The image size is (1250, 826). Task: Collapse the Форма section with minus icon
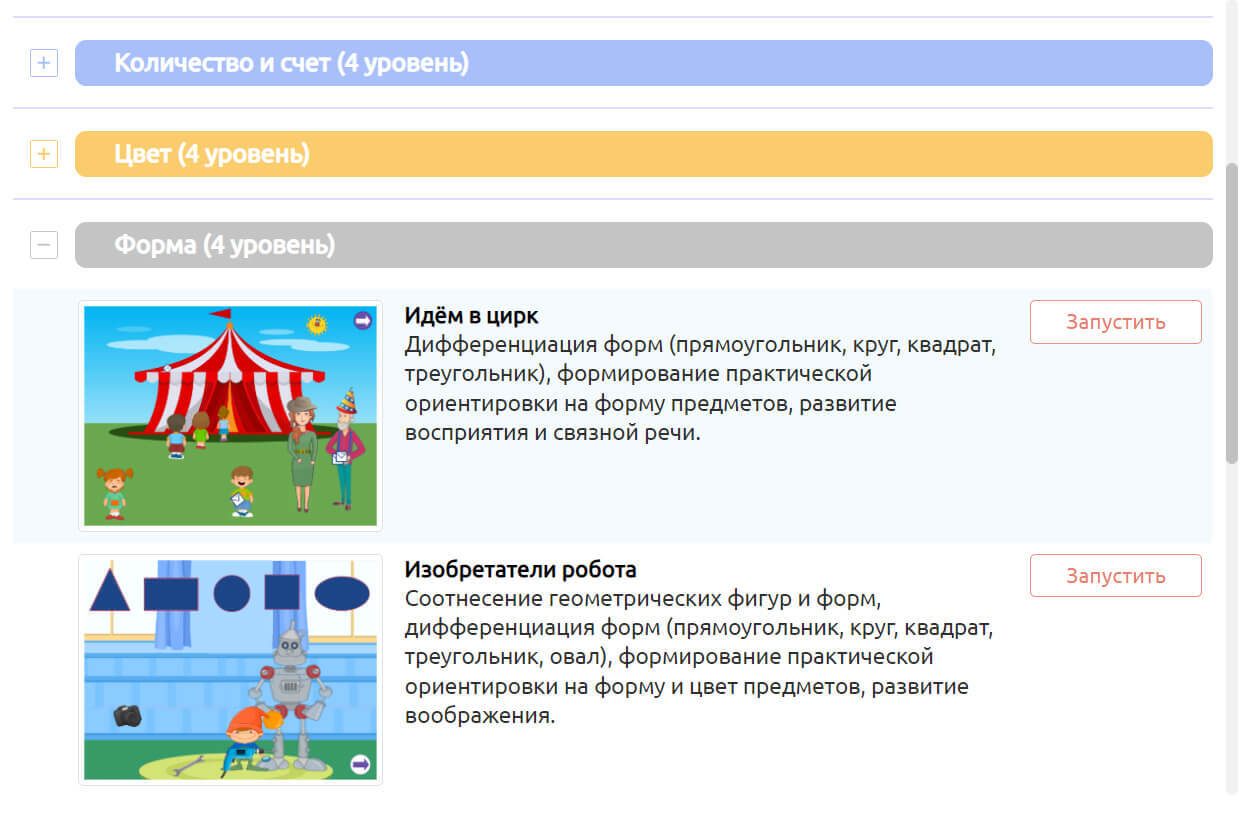tap(44, 245)
